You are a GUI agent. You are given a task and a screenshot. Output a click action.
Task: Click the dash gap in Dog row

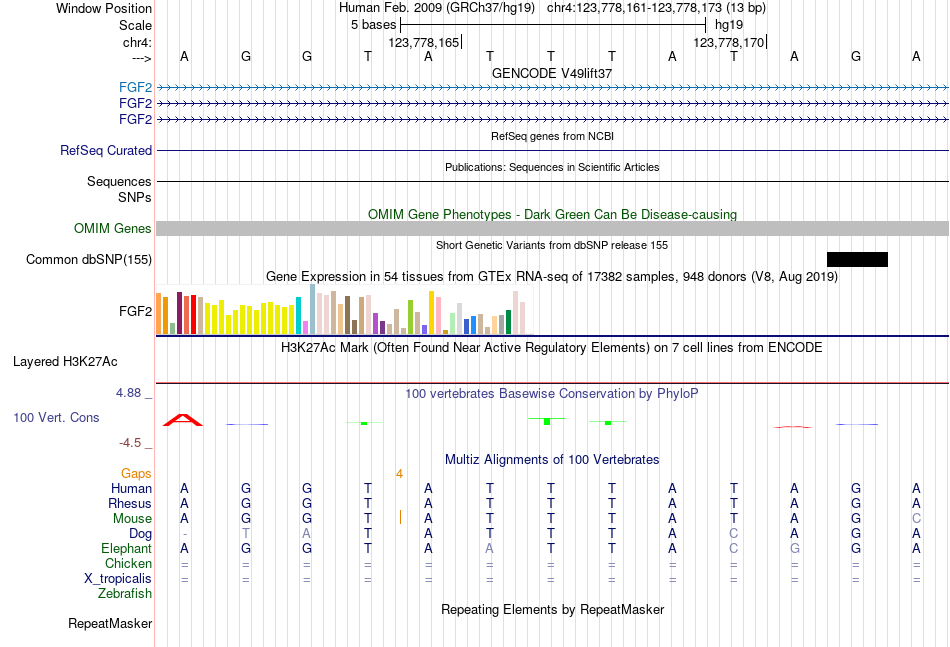tap(184, 534)
